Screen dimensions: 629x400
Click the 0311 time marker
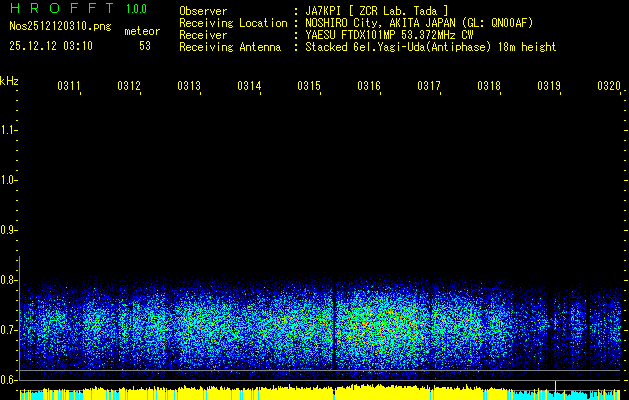(x=69, y=86)
